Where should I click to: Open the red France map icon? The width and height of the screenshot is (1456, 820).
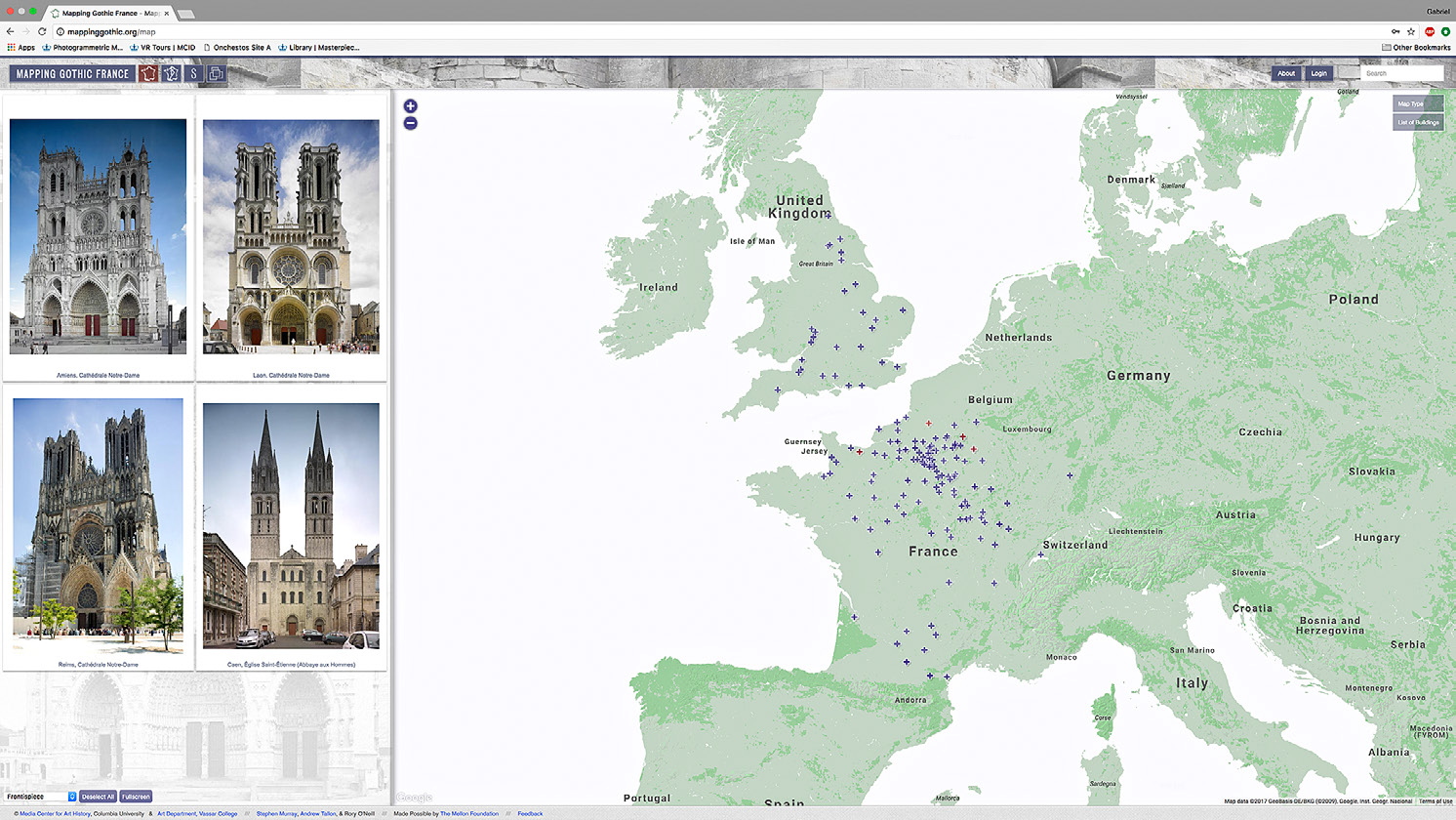pyautogui.click(x=148, y=73)
